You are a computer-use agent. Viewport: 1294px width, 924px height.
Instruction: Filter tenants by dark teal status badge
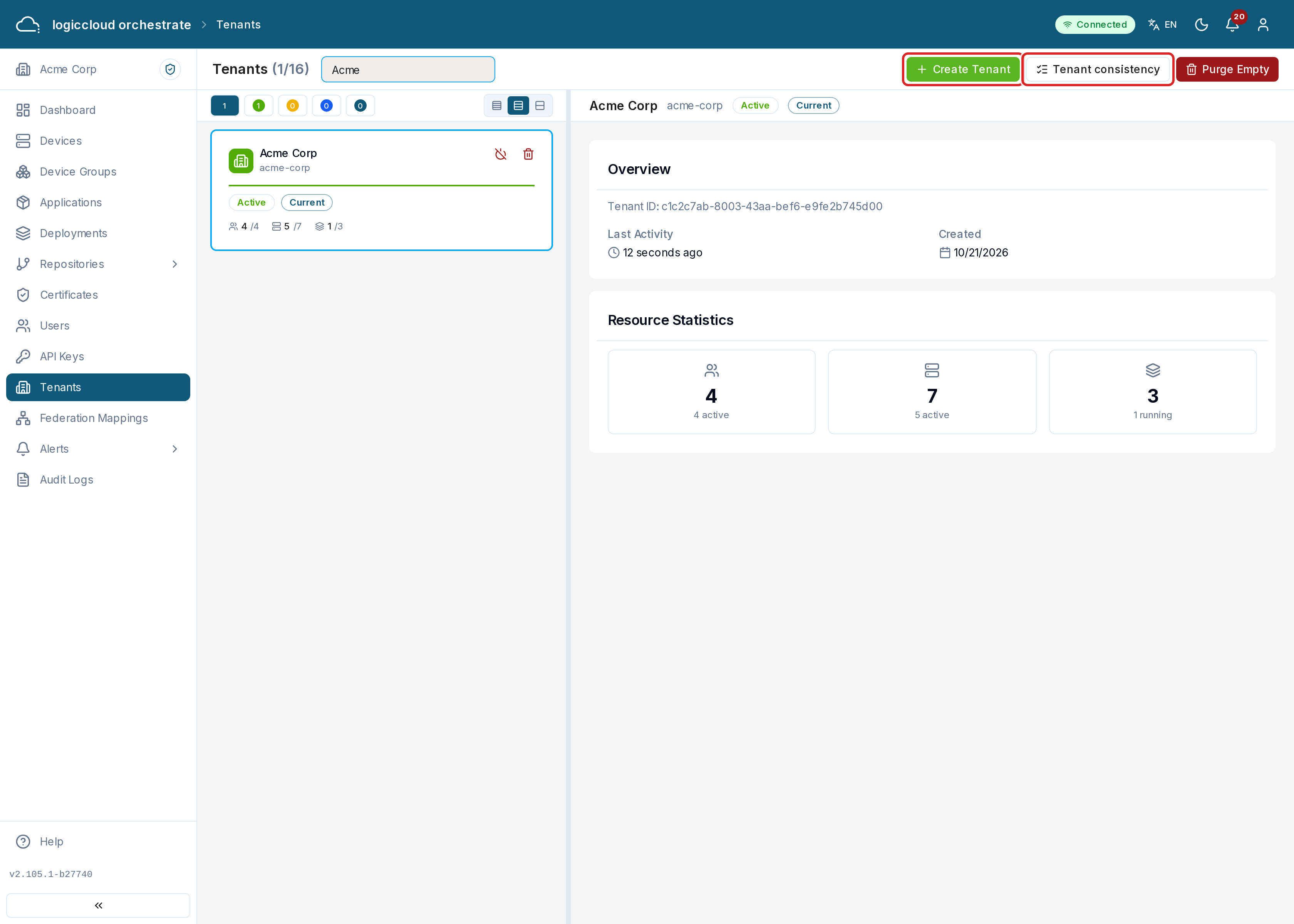[360, 105]
